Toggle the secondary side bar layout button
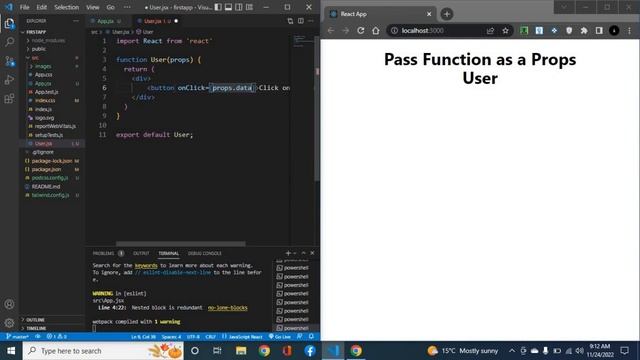This screenshot has width=640, height=360. [239, 7]
